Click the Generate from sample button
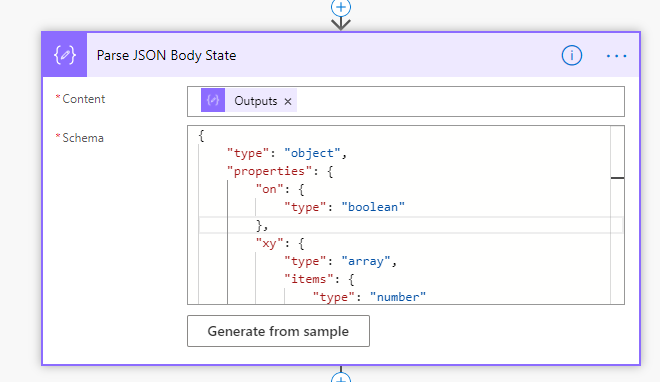660x382 pixels. [278, 331]
